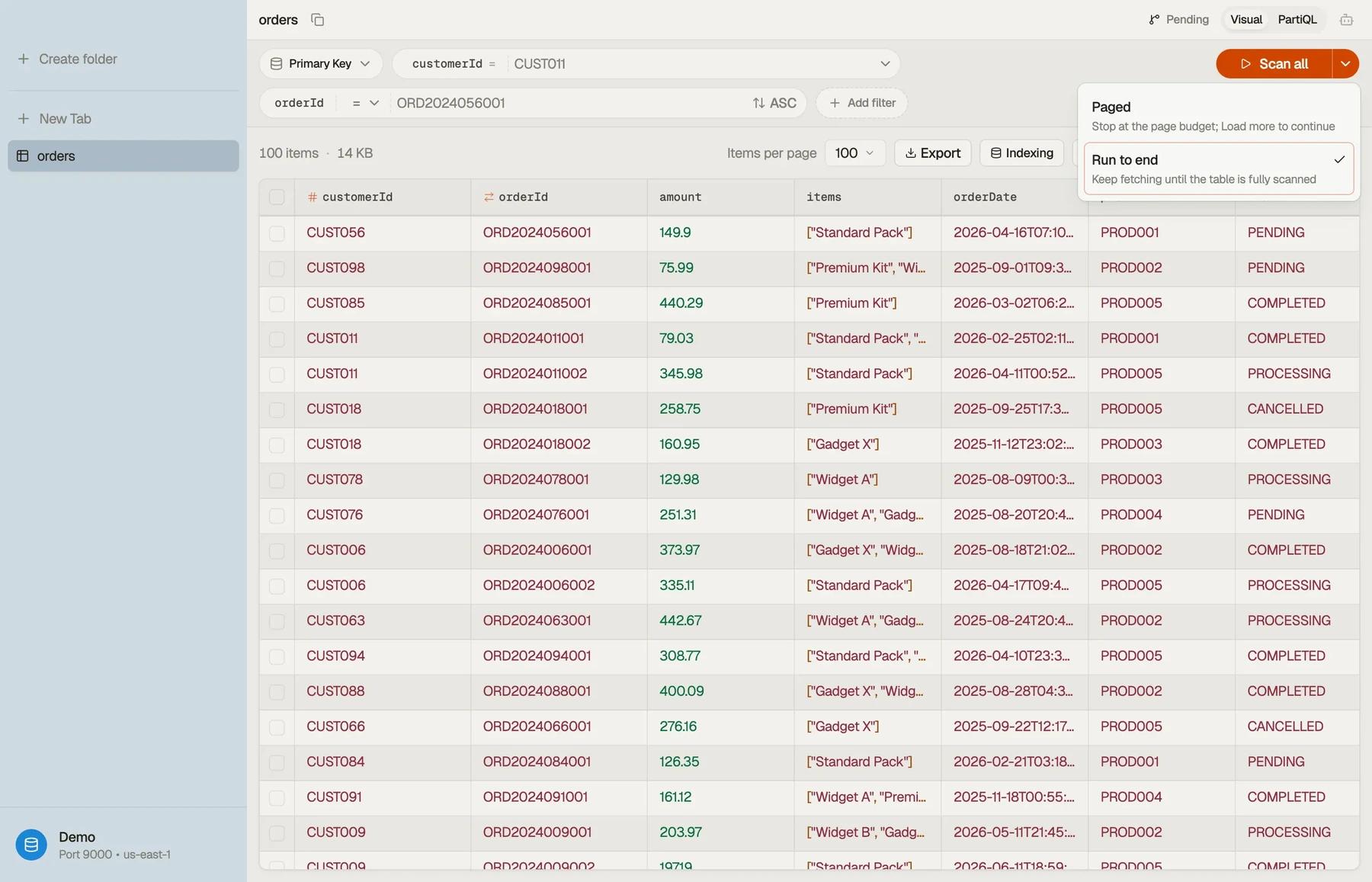This screenshot has width=1372, height=882.
Task: Click the Add filter button
Action: pos(861,103)
